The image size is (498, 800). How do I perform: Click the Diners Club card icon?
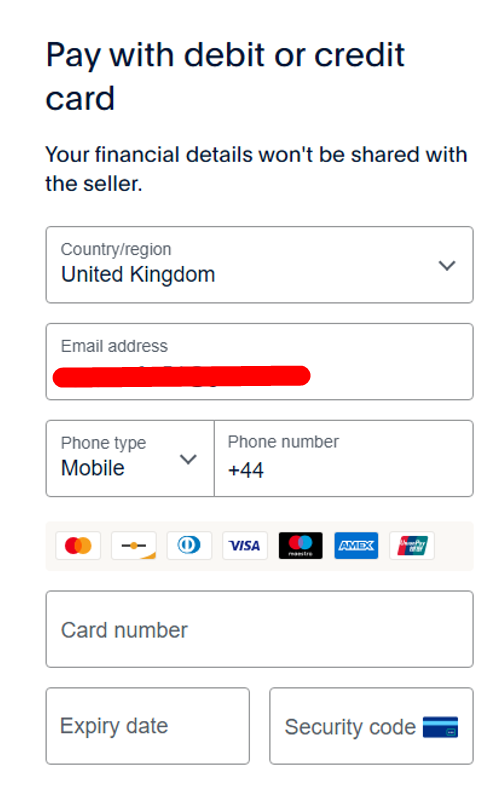pyautogui.click(x=189, y=545)
